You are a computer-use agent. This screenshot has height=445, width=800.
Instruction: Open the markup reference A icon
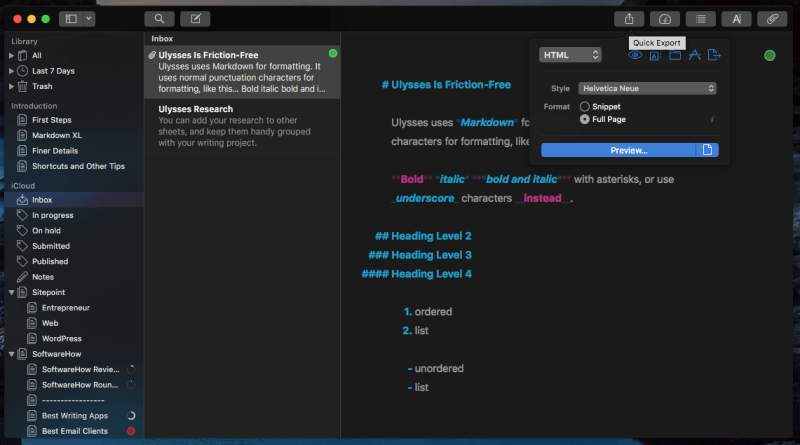click(736, 19)
